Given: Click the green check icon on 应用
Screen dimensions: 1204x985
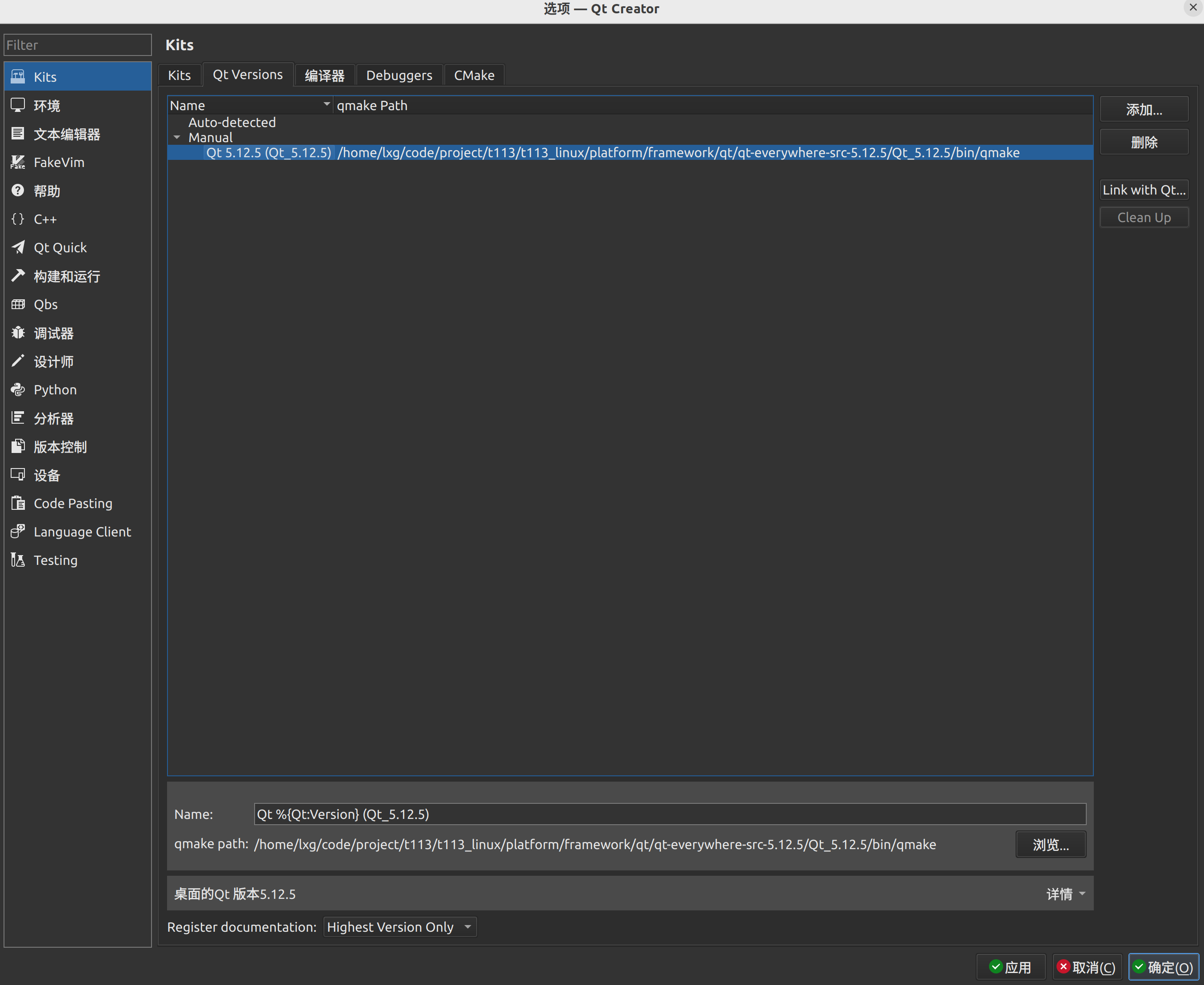Looking at the screenshot, I should (996, 966).
